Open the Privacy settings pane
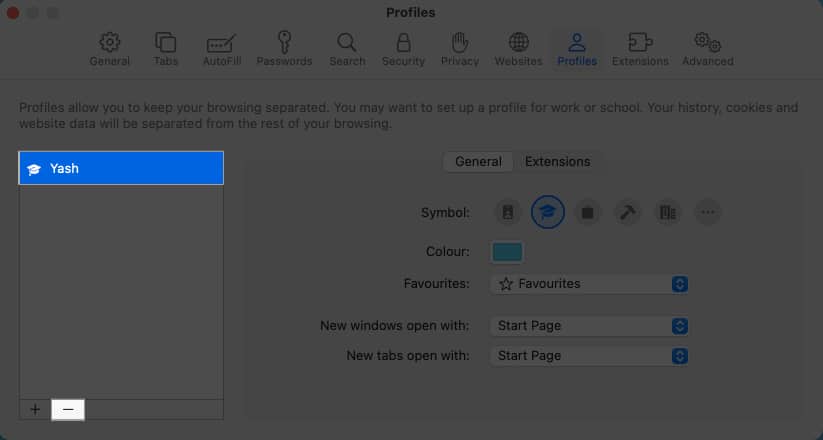This screenshot has height=440, width=823. 460,50
